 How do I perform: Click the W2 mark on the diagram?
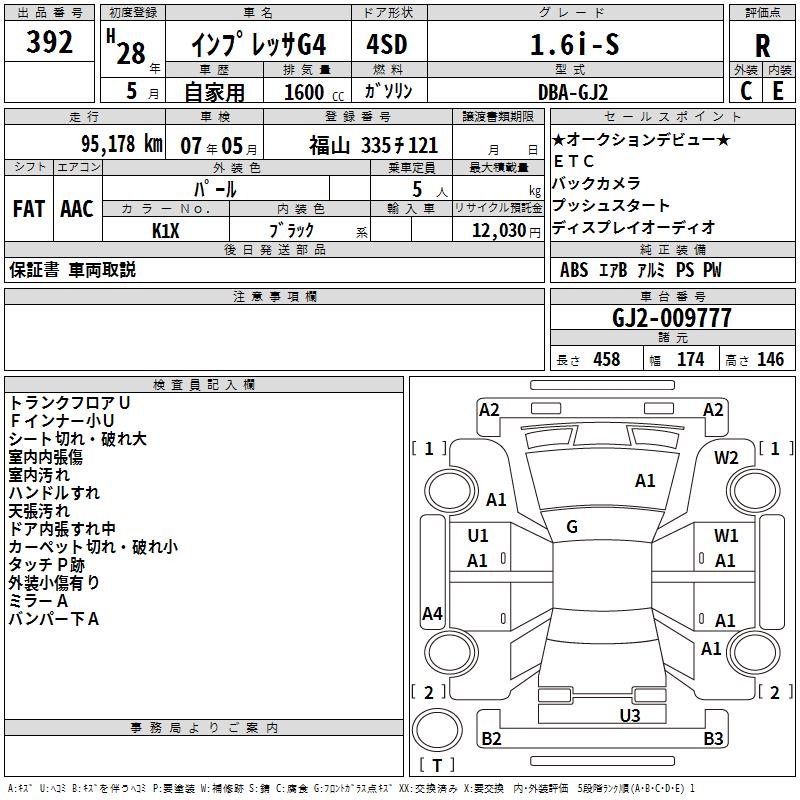(726, 458)
